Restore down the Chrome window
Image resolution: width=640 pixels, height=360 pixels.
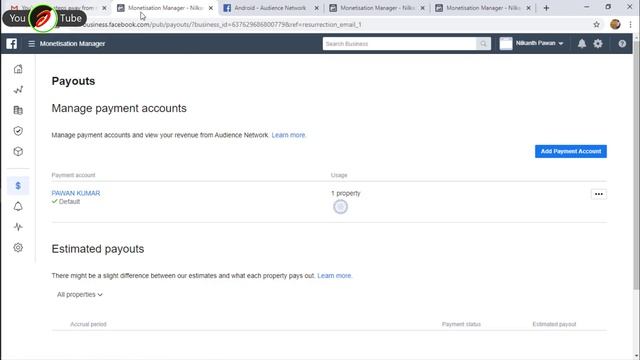[608, 7]
